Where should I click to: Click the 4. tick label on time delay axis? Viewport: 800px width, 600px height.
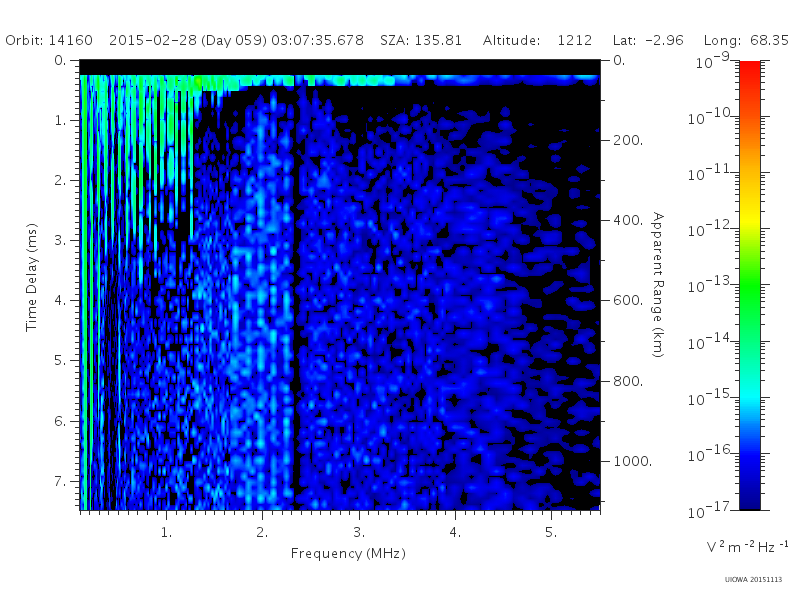point(60,301)
